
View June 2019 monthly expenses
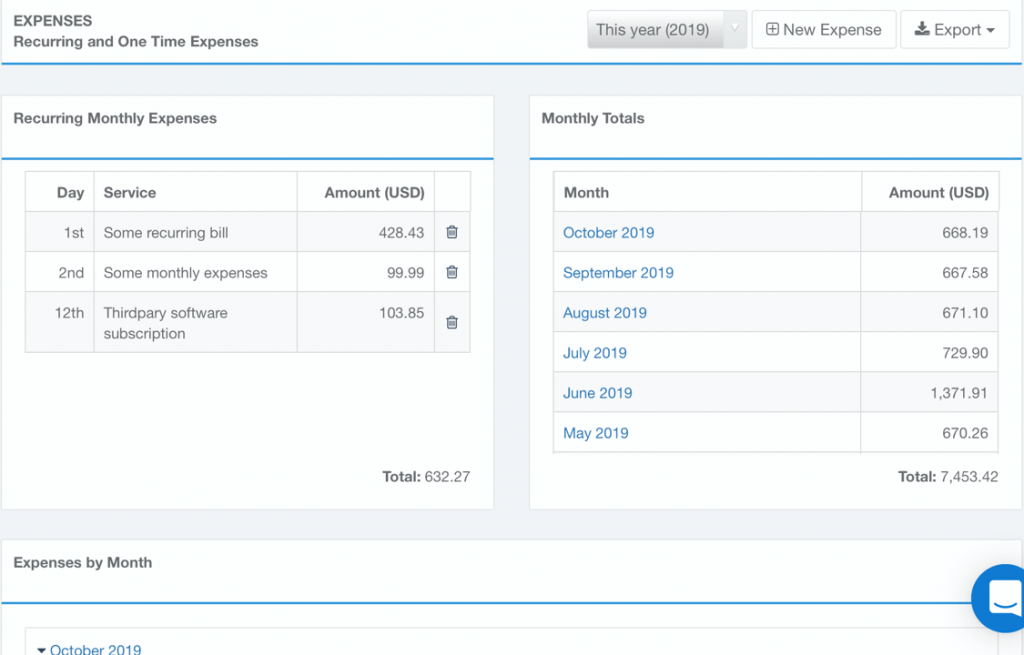(597, 392)
